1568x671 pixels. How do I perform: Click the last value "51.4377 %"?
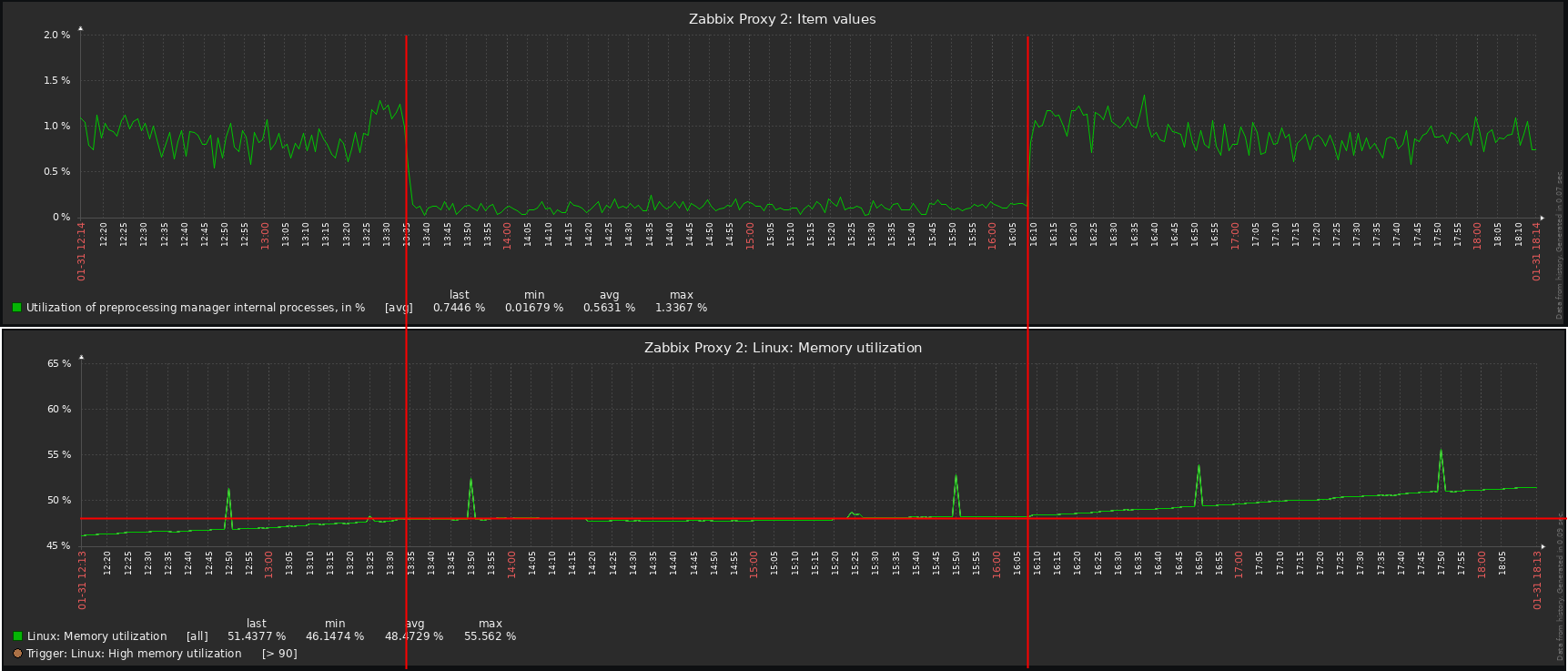click(257, 636)
